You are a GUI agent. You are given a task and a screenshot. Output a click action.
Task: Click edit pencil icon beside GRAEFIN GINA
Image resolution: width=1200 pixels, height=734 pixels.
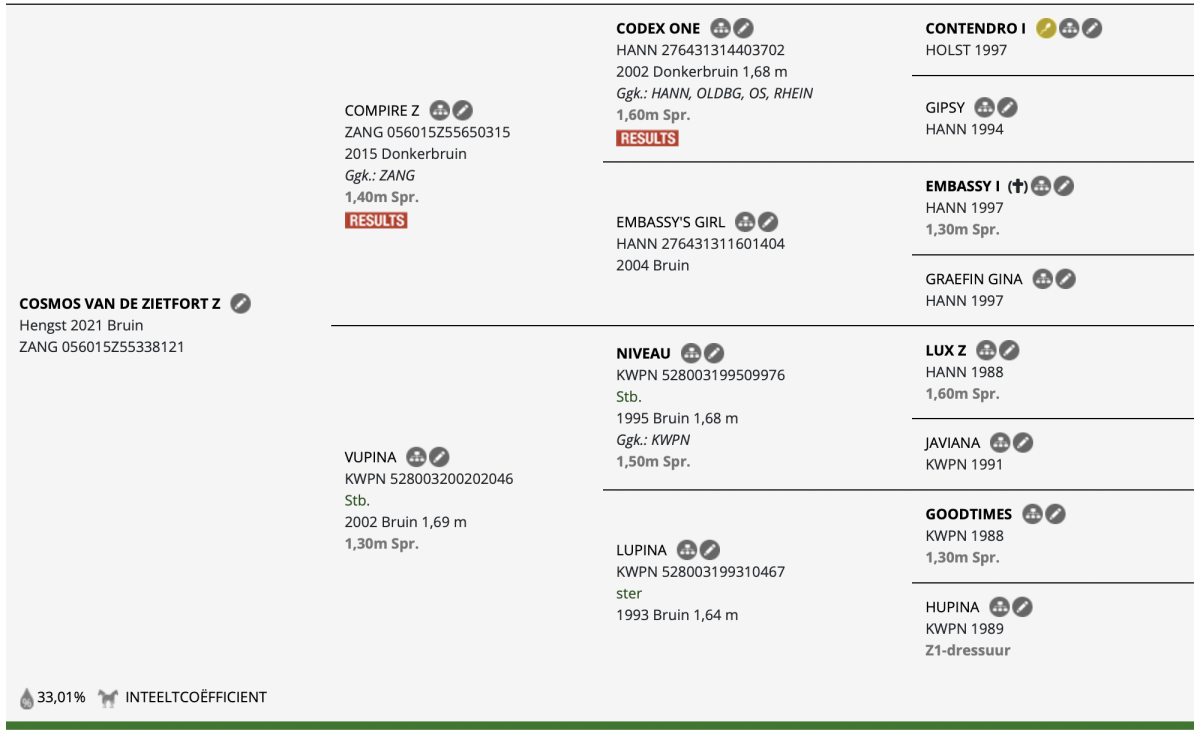1066,279
